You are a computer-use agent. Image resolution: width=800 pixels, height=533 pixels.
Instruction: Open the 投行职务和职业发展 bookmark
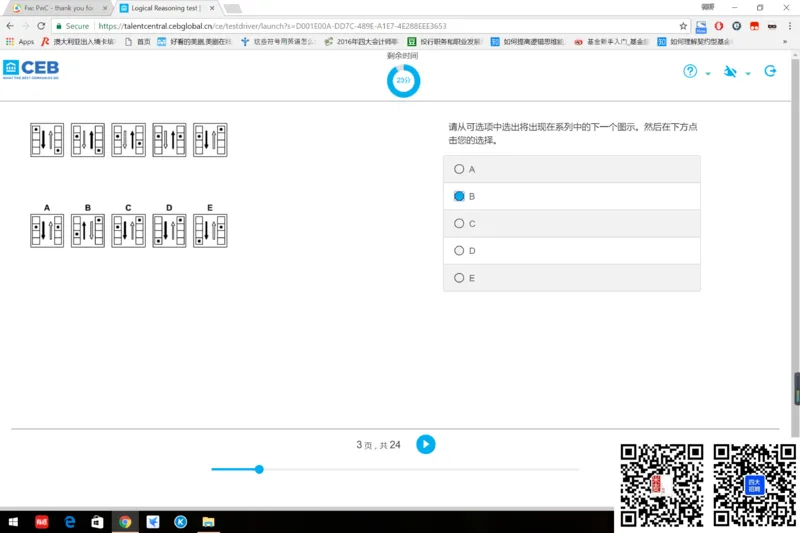[x=445, y=42]
